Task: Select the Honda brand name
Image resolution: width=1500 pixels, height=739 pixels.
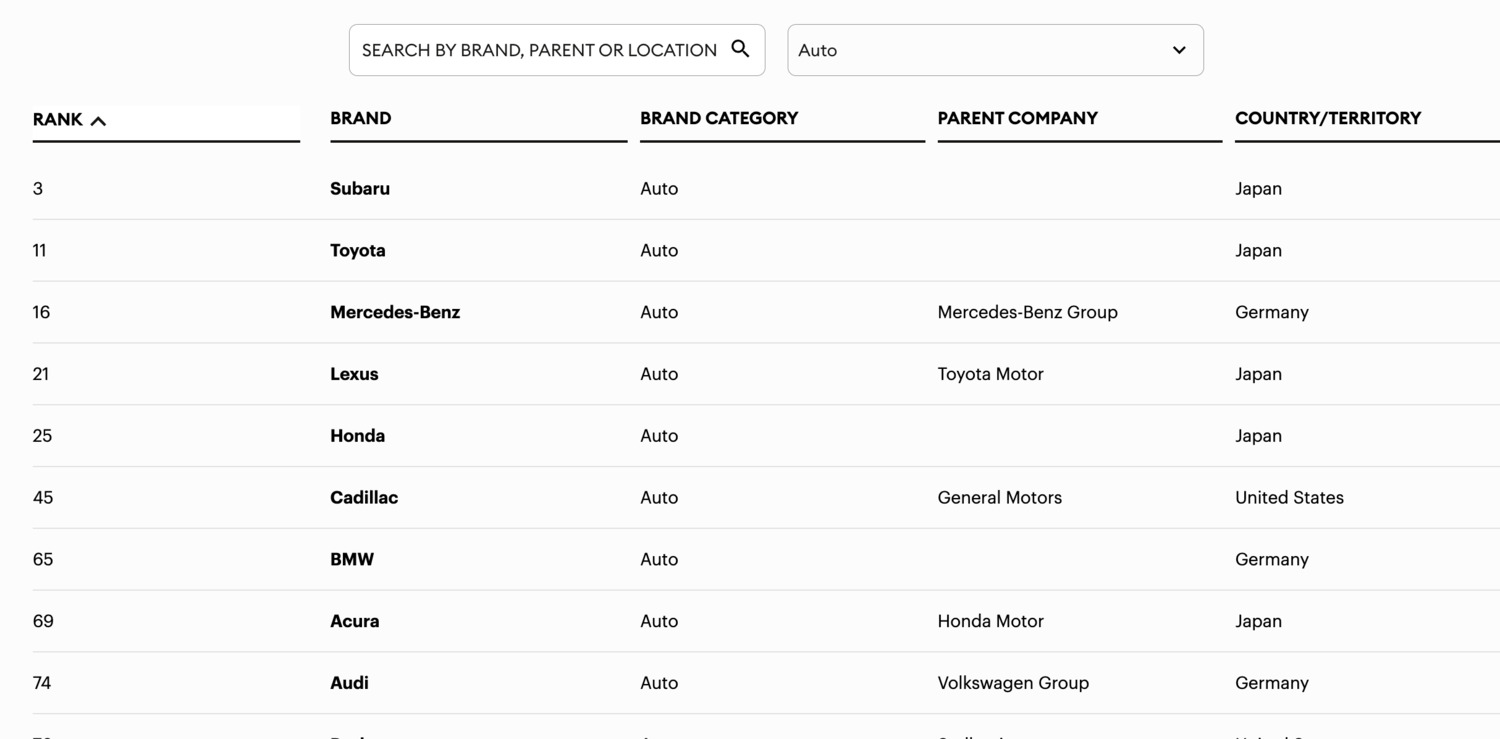Action: click(358, 436)
